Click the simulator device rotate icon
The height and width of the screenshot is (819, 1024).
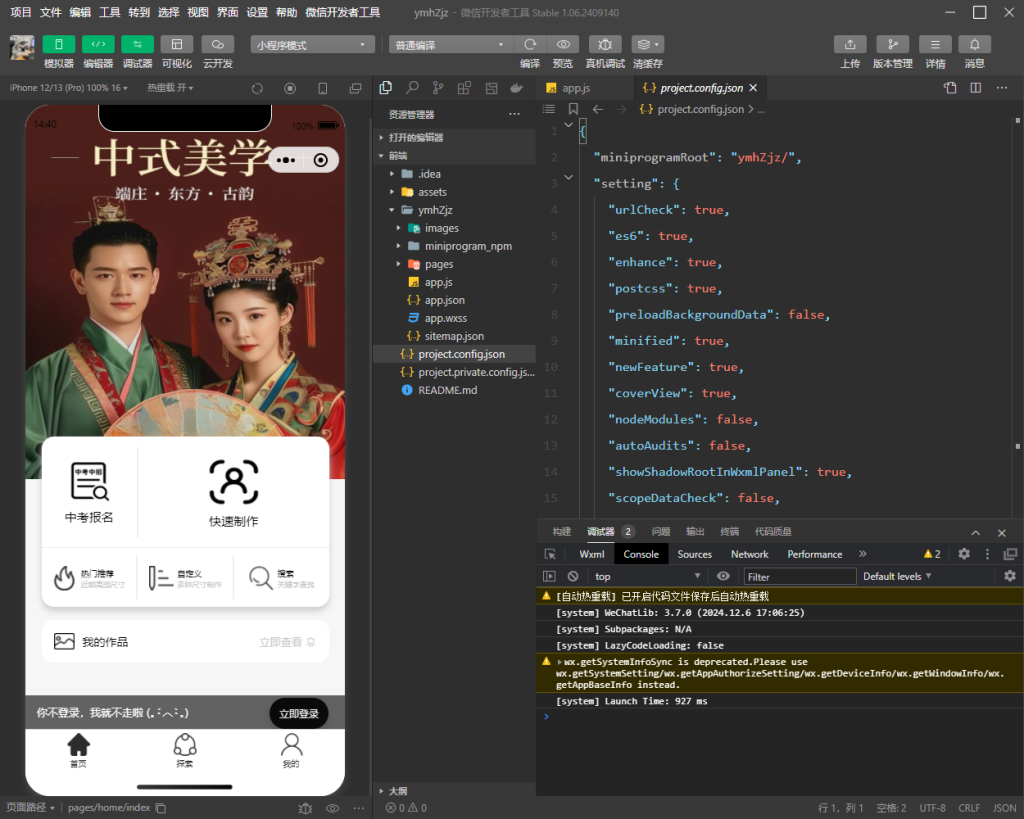coord(323,88)
